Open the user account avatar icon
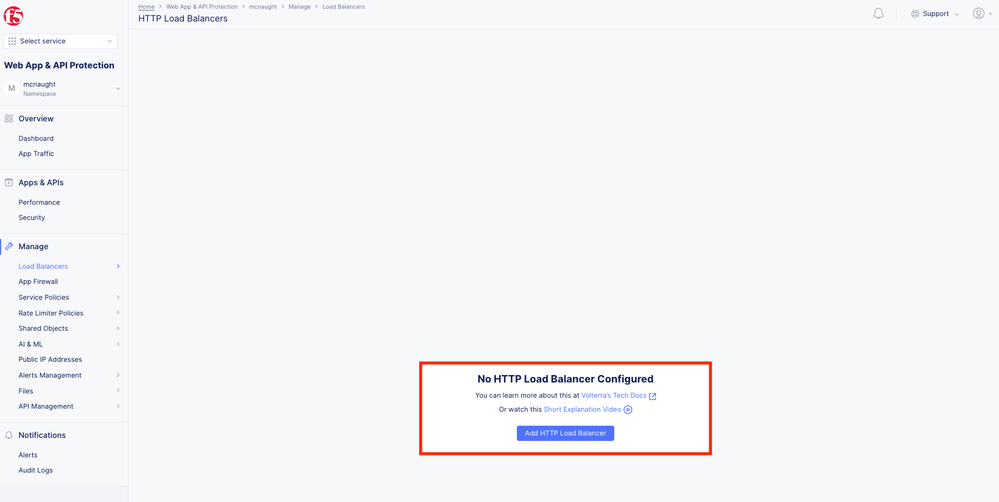This screenshot has width=999, height=502. click(979, 13)
